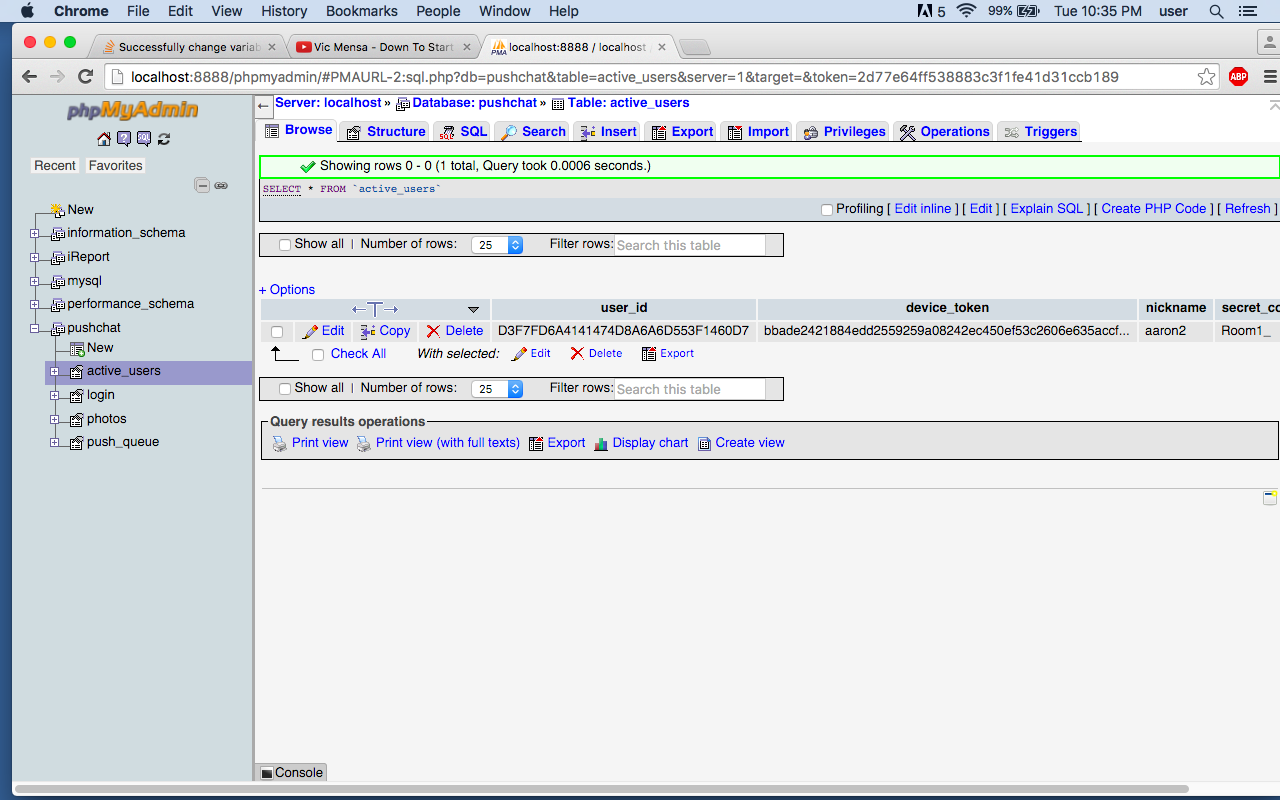Image resolution: width=1280 pixels, height=800 pixels.
Task: Expand the performance_schema database node
Action: tap(35, 304)
